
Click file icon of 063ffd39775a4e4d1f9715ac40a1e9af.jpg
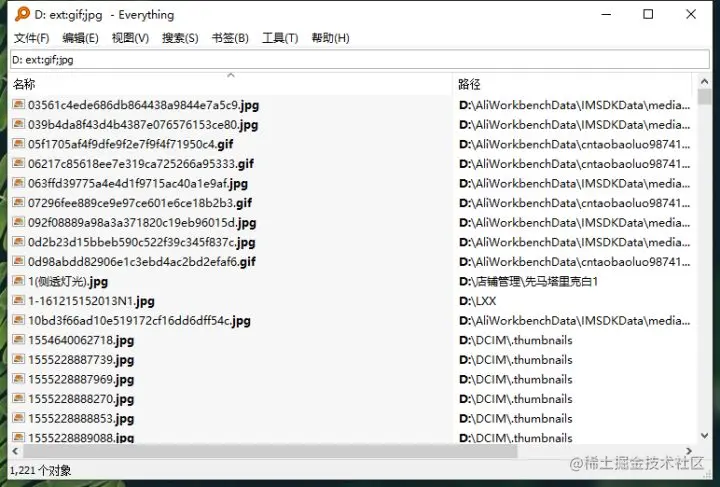click(x=18, y=183)
